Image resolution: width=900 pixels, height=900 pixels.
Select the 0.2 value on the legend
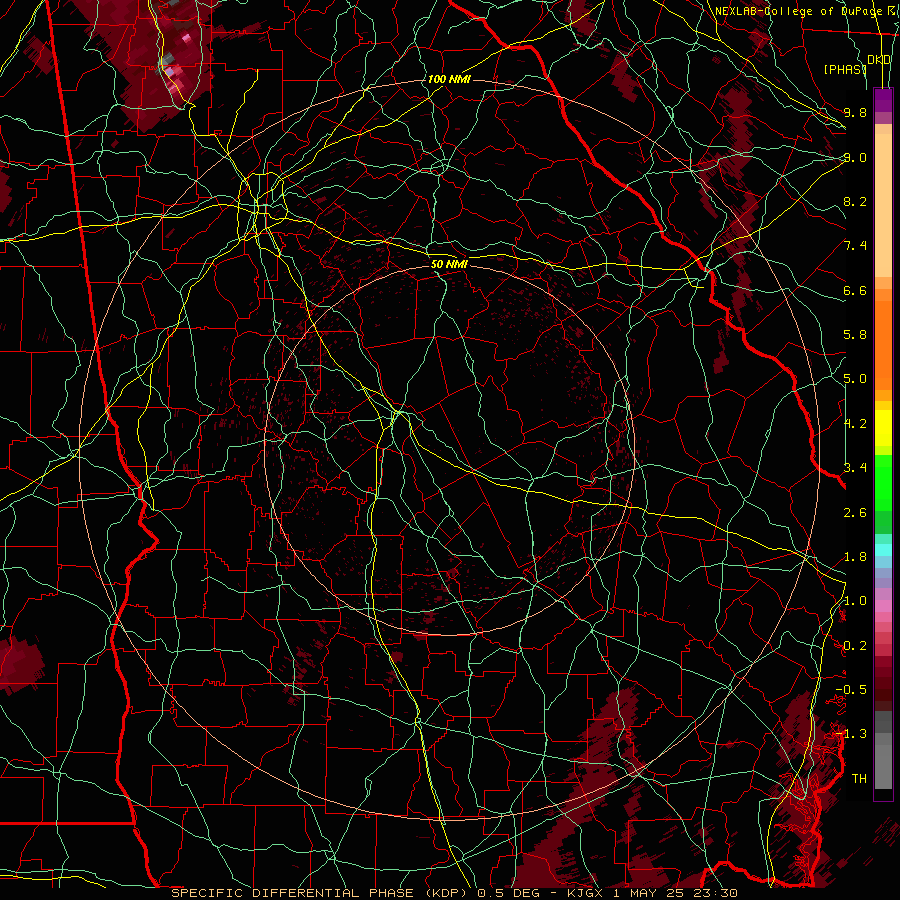(x=855, y=646)
